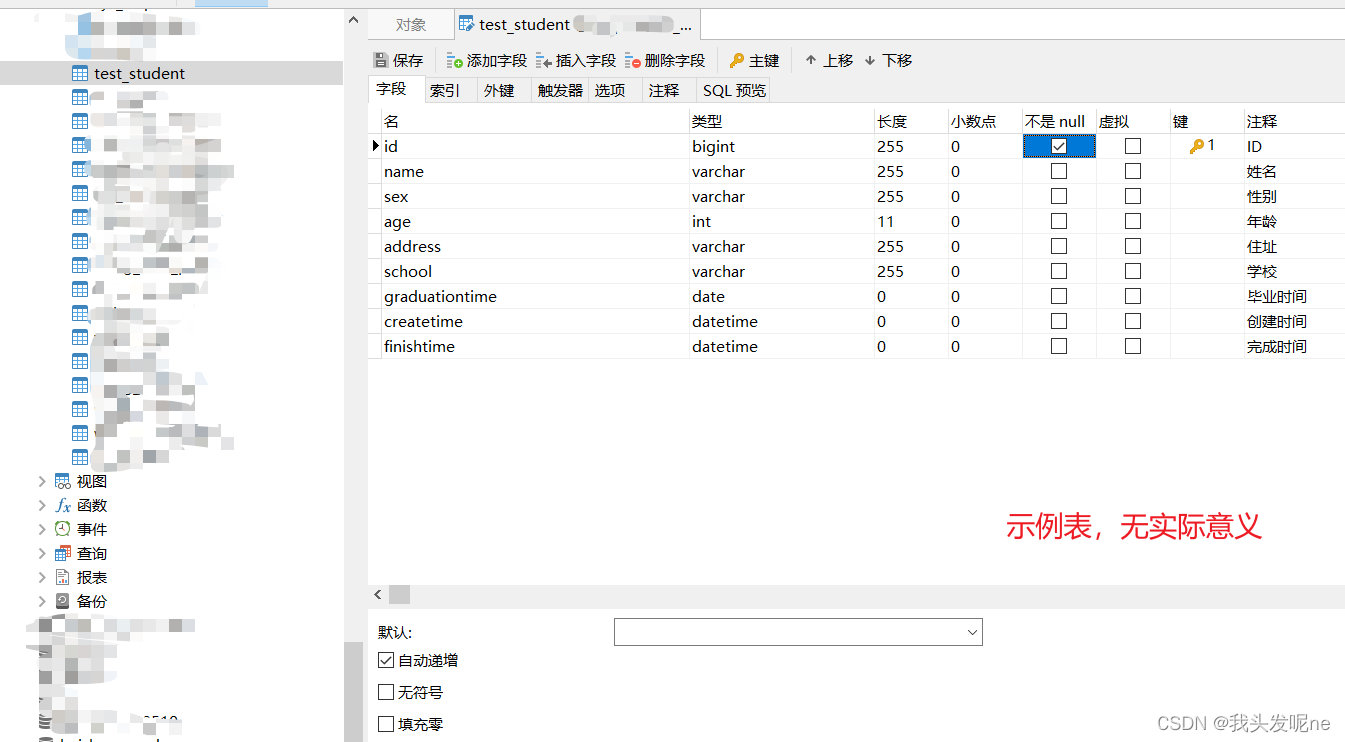Screen dimensions: 1345x742
Task: Switch to the 触发器 tab
Action: coord(560,90)
